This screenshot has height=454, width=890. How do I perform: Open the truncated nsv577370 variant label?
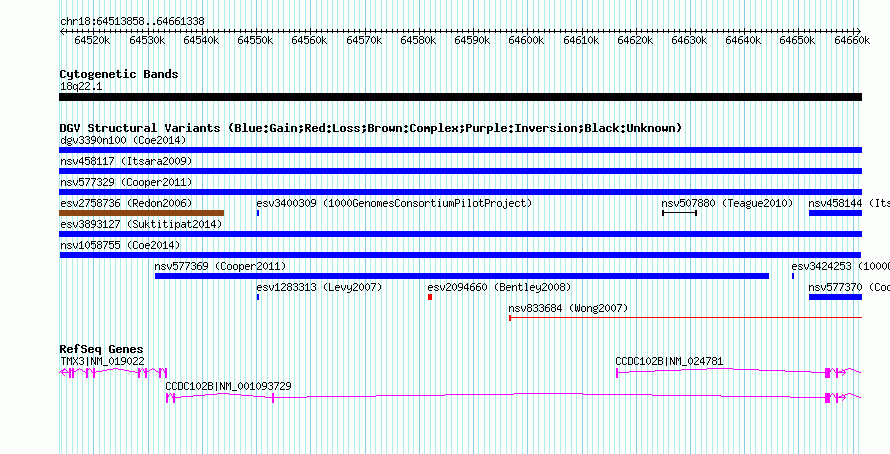tap(849, 287)
